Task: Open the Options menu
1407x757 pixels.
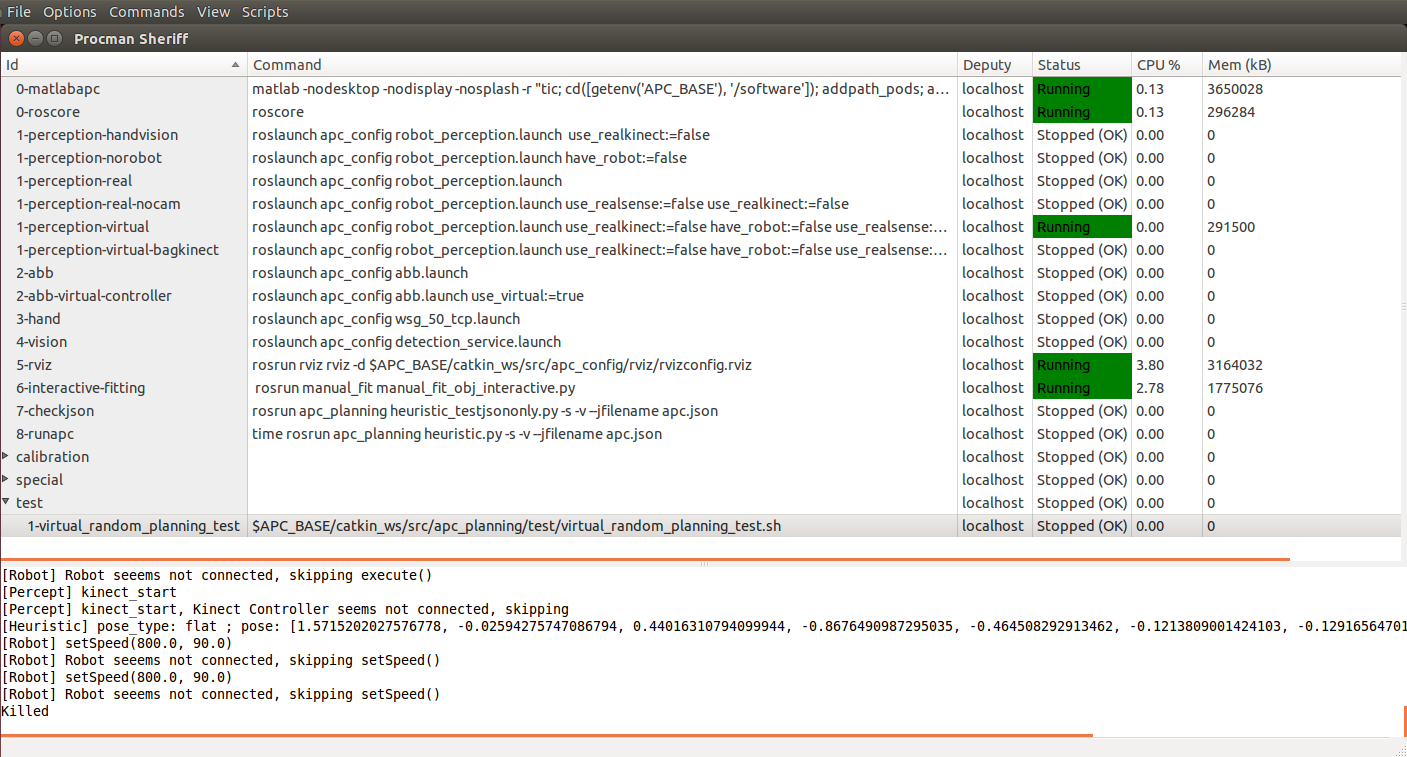Action: pos(70,12)
